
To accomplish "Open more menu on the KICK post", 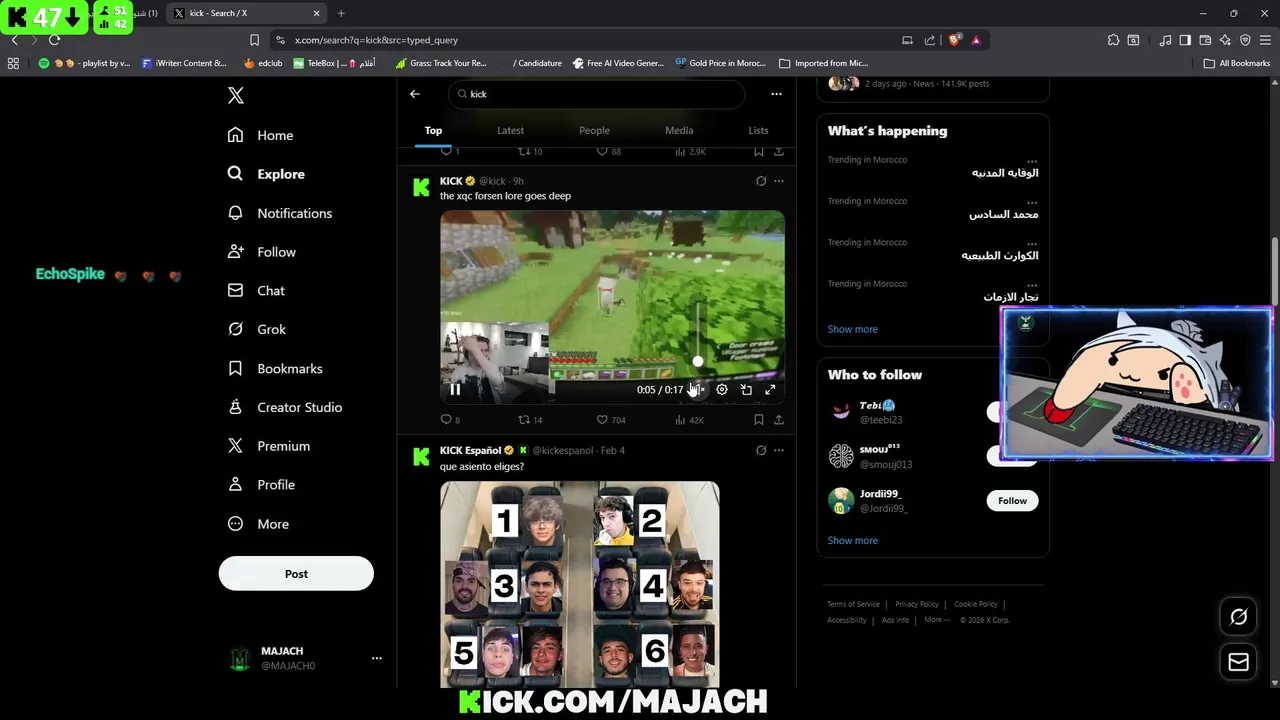I will point(779,181).
